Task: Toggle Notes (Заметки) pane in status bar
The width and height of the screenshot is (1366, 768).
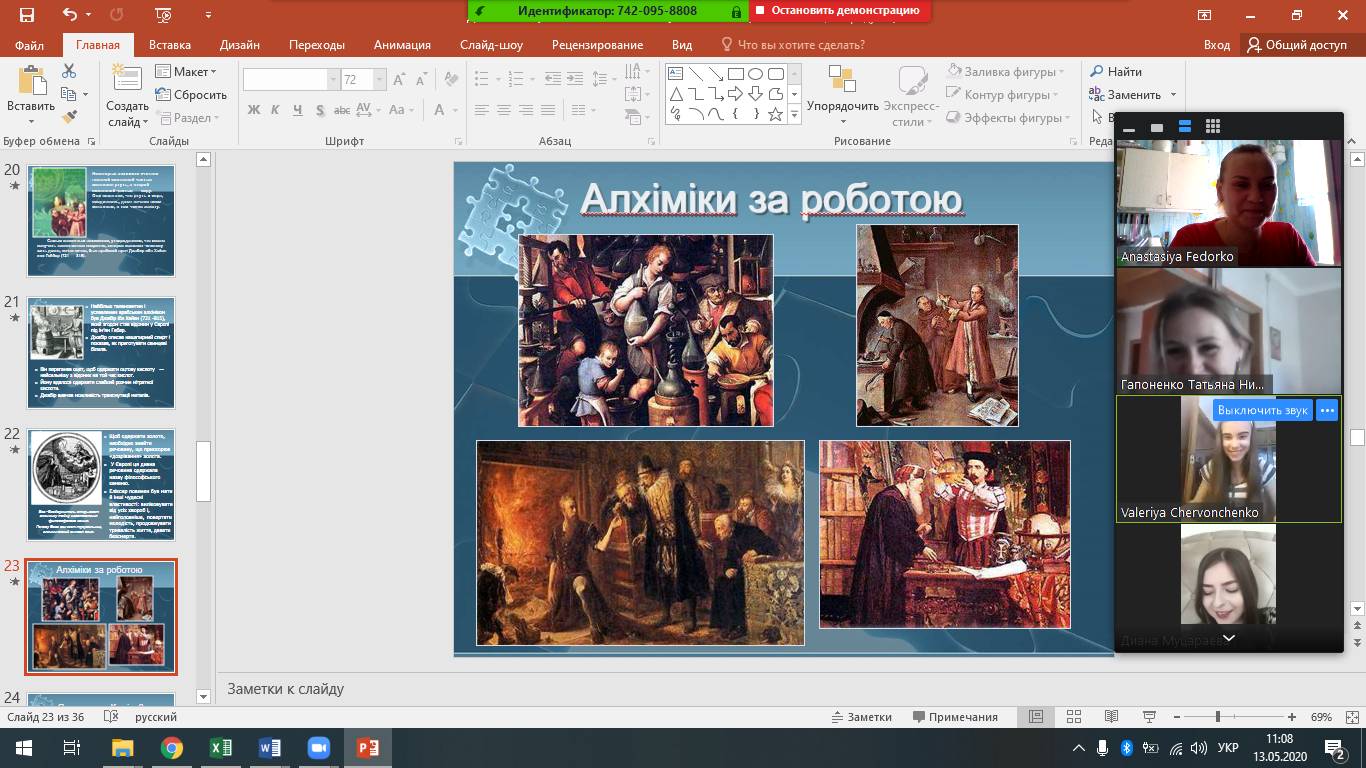Action: point(861,717)
